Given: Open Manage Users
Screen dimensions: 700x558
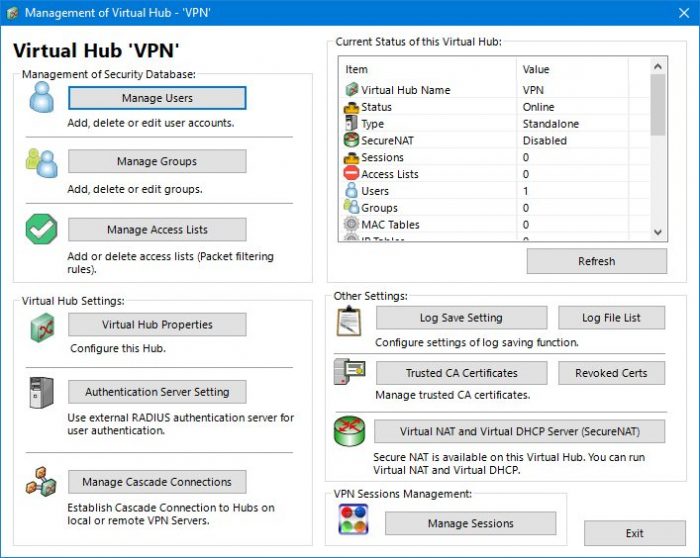Looking at the screenshot, I should [157, 98].
